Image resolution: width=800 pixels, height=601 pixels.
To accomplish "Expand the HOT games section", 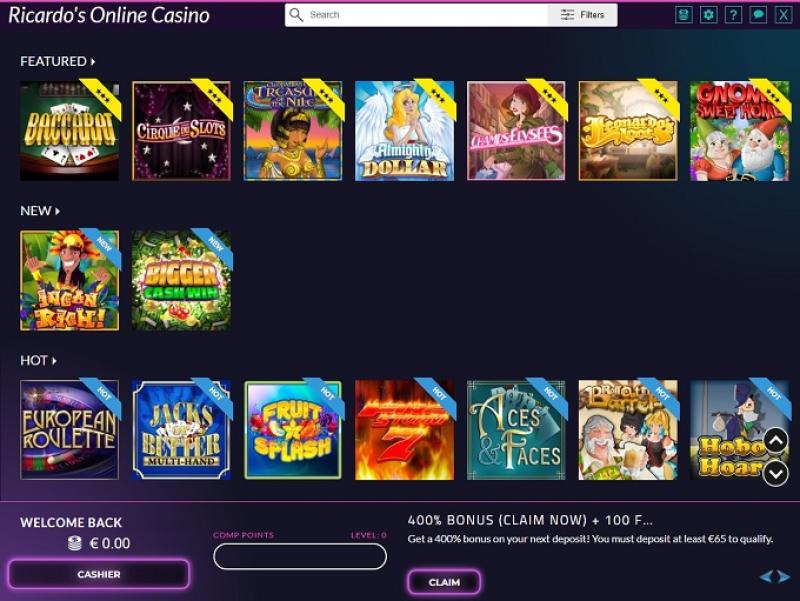I will coord(39,361).
